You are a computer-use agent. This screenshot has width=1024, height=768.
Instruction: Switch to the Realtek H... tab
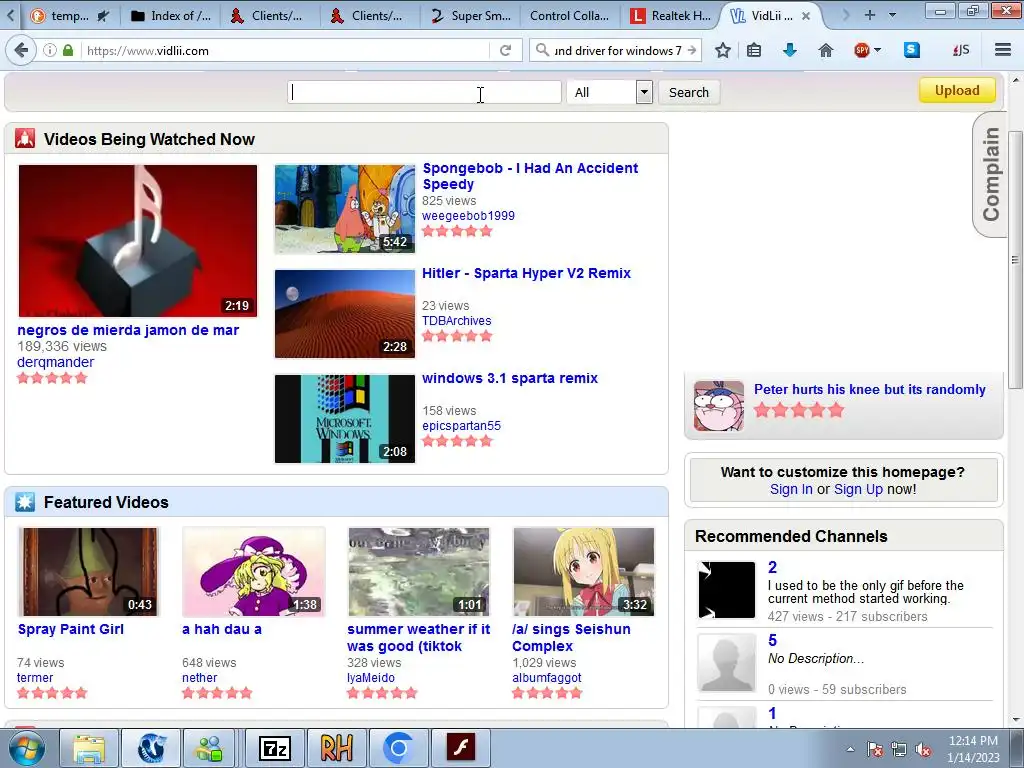click(669, 16)
